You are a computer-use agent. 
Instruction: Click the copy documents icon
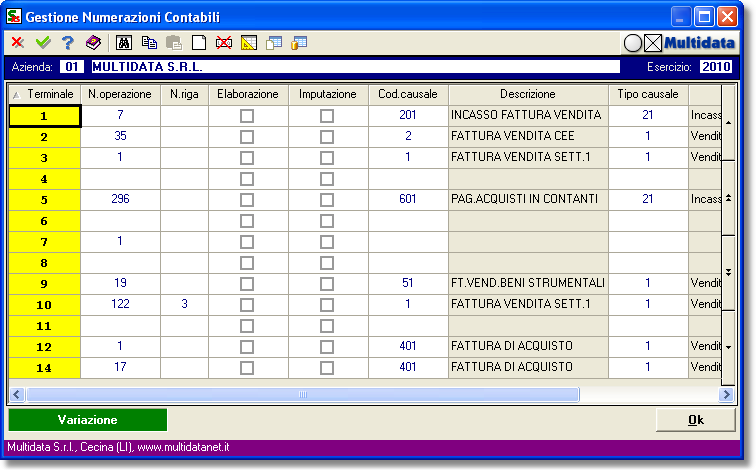[149, 43]
